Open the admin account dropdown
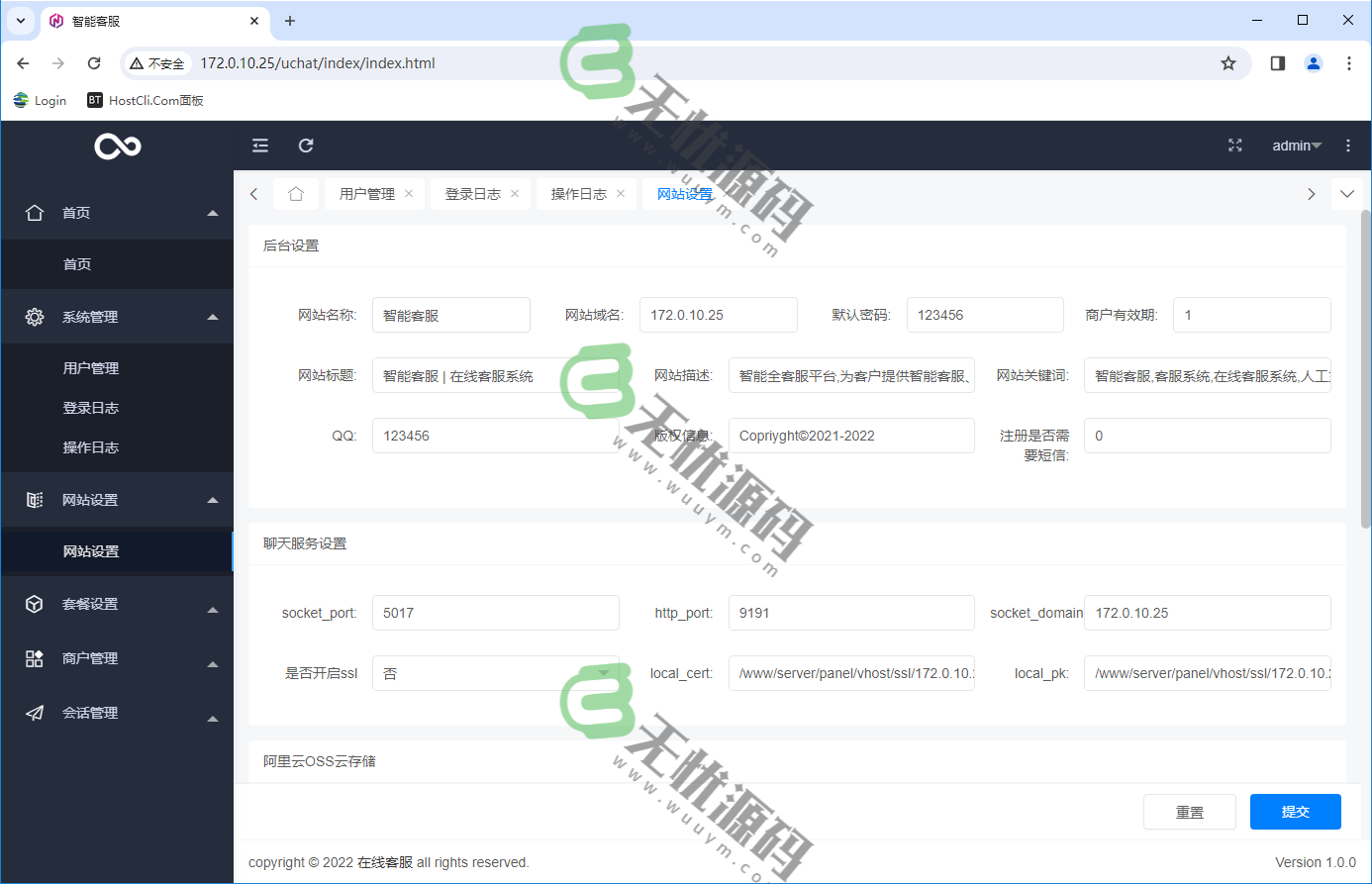Screen dimensions: 1372x884 tap(1296, 145)
